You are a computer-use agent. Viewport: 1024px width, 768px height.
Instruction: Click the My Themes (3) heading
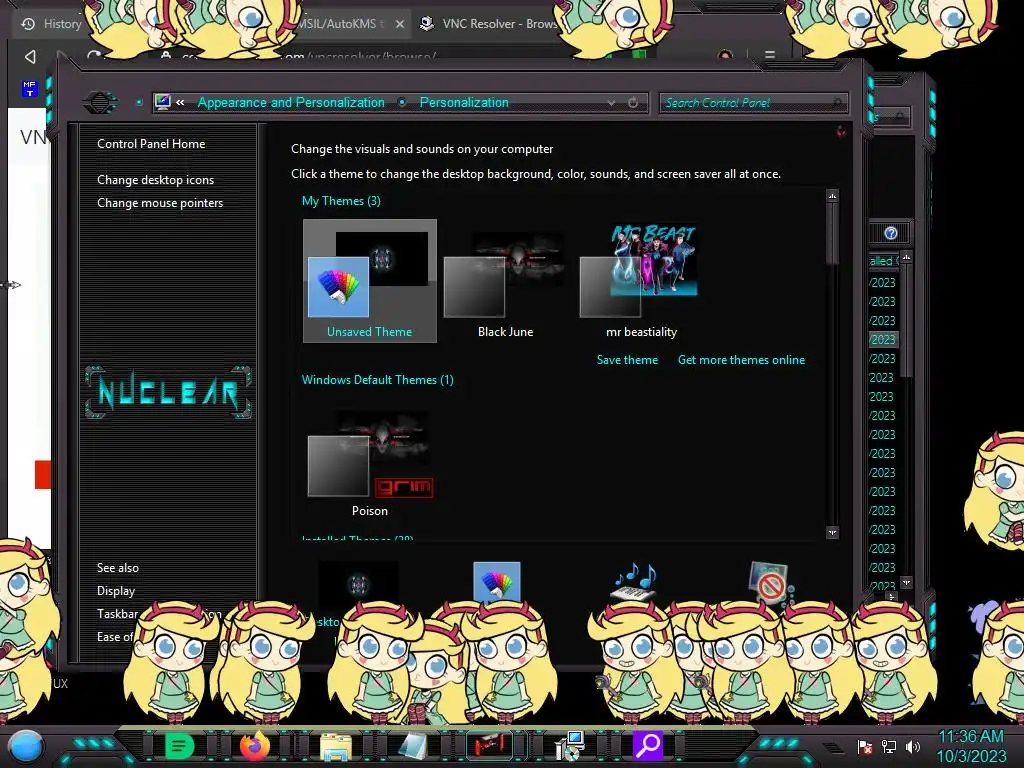pyautogui.click(x=341, y=200)
